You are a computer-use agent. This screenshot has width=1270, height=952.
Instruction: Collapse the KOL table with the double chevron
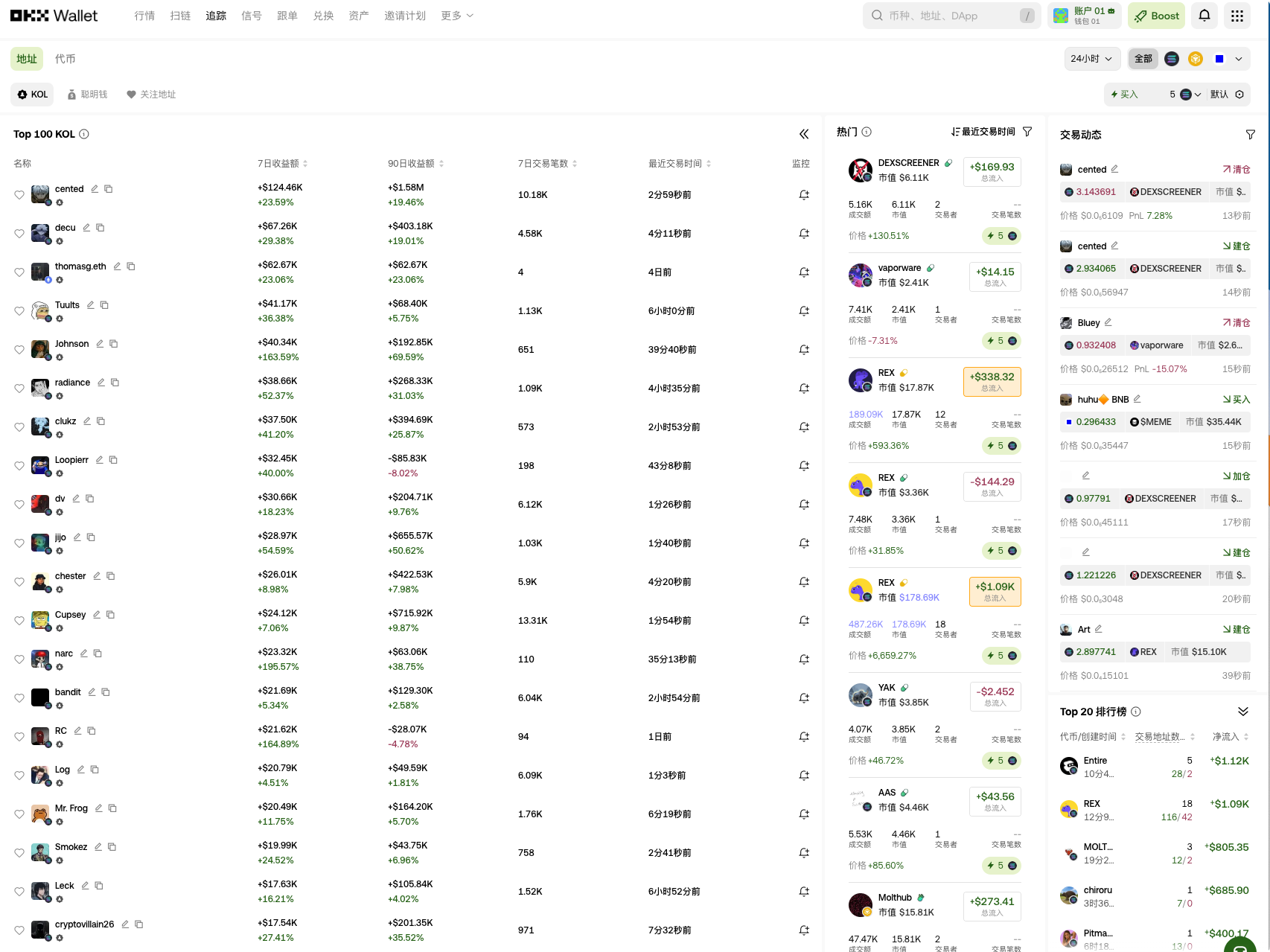(803, 134)
